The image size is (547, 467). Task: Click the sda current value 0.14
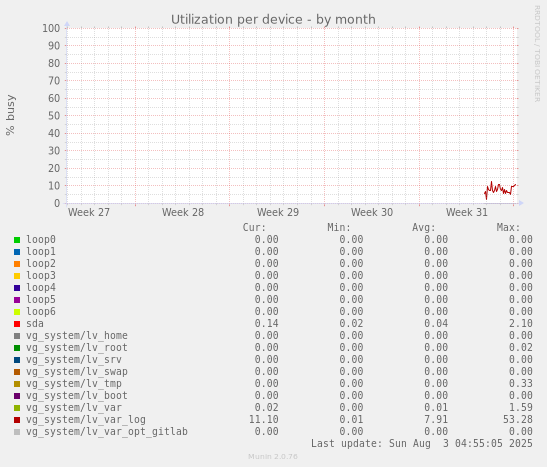pos(267,324)
